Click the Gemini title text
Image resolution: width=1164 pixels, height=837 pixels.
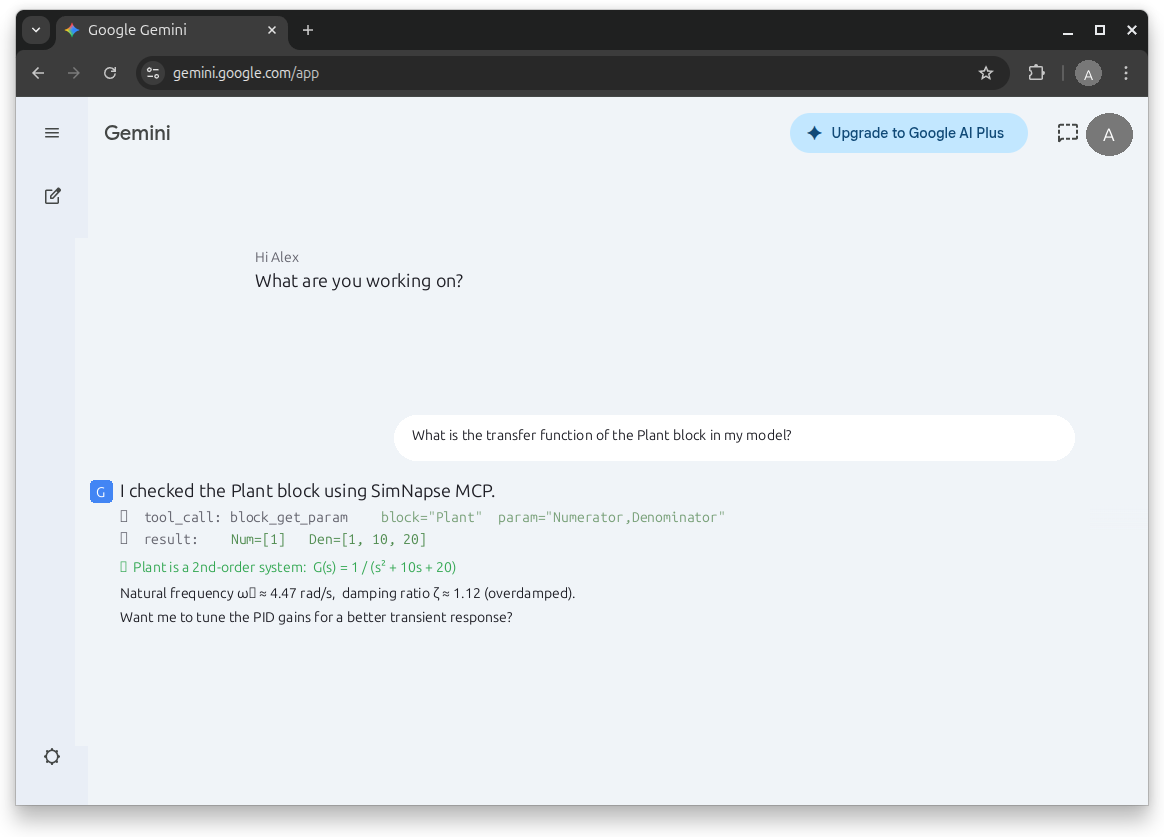tap(137, 133)
